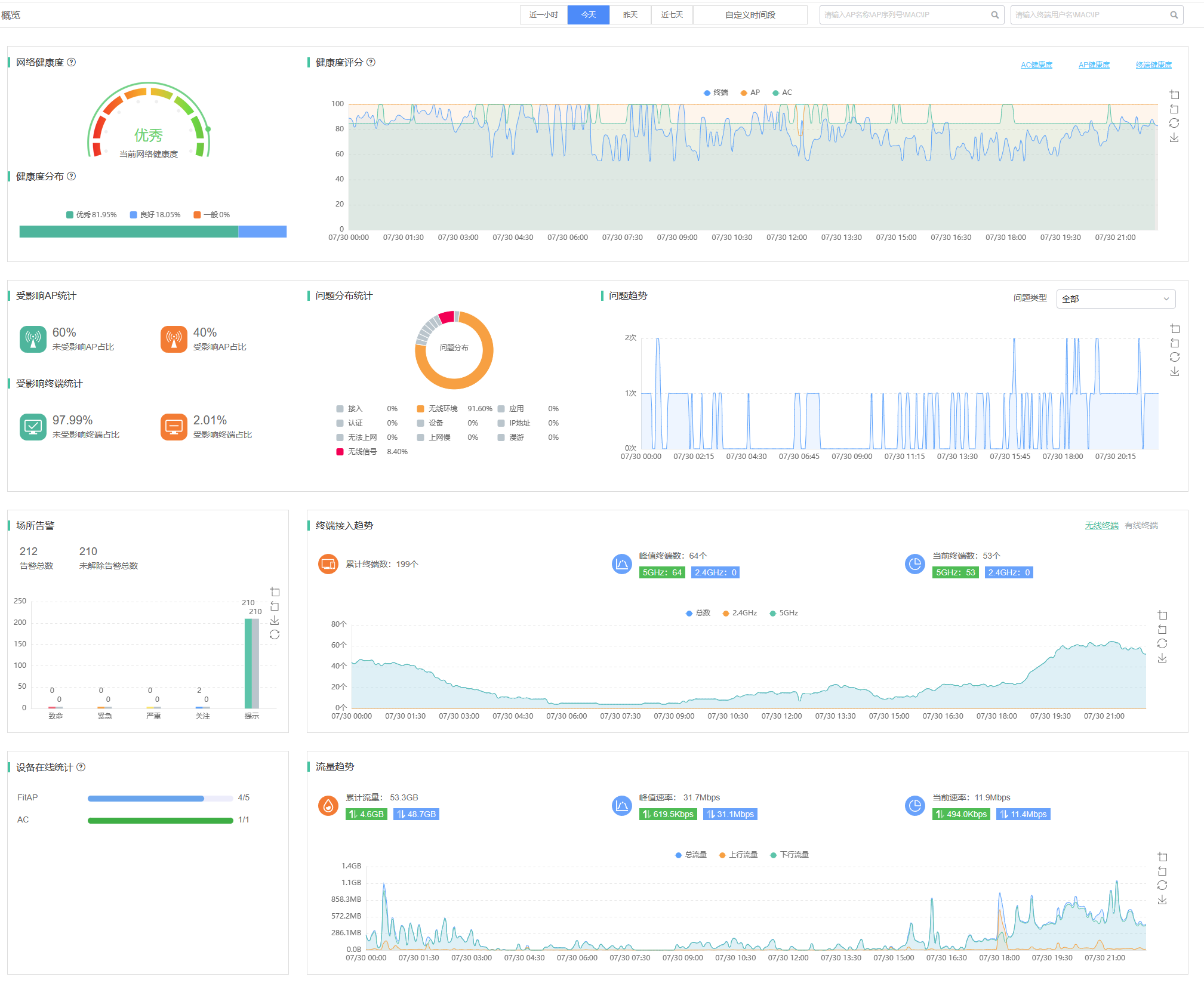Open the 问题类型 dropdown showing 全部
1204x986 pixels.
(1115, 298)
